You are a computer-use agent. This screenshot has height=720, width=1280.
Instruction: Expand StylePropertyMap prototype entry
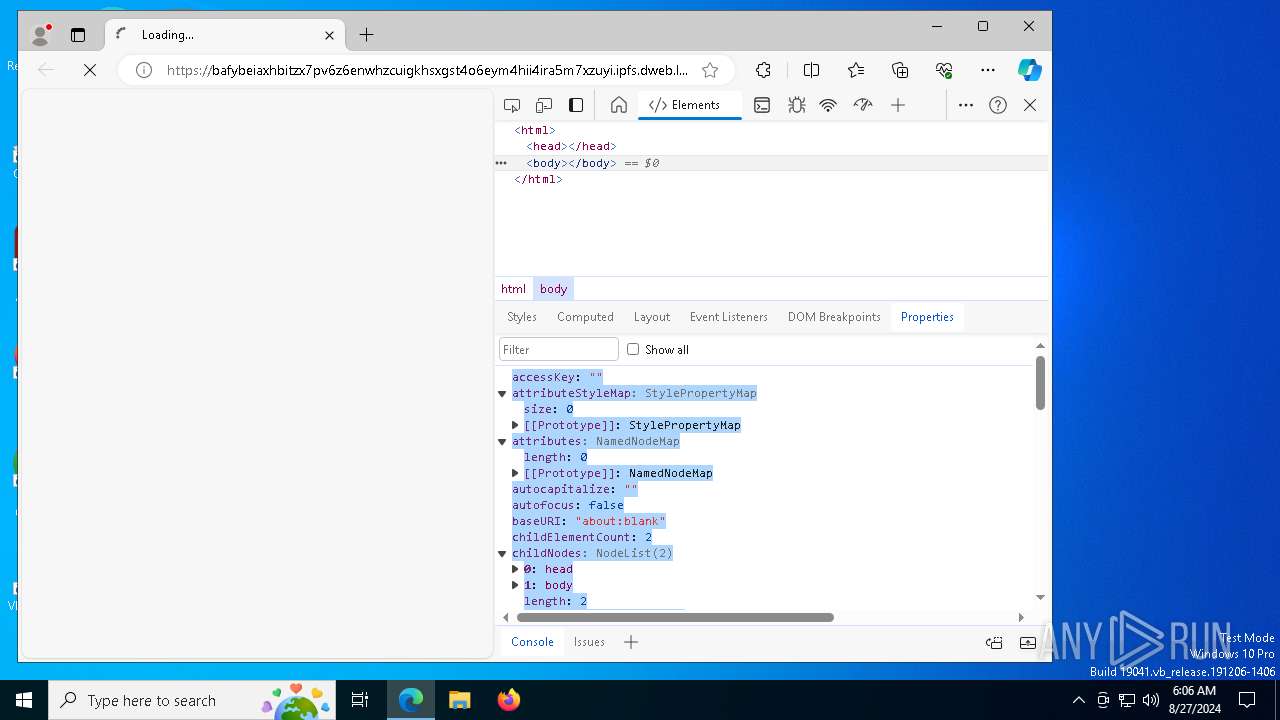pos(515,425)
